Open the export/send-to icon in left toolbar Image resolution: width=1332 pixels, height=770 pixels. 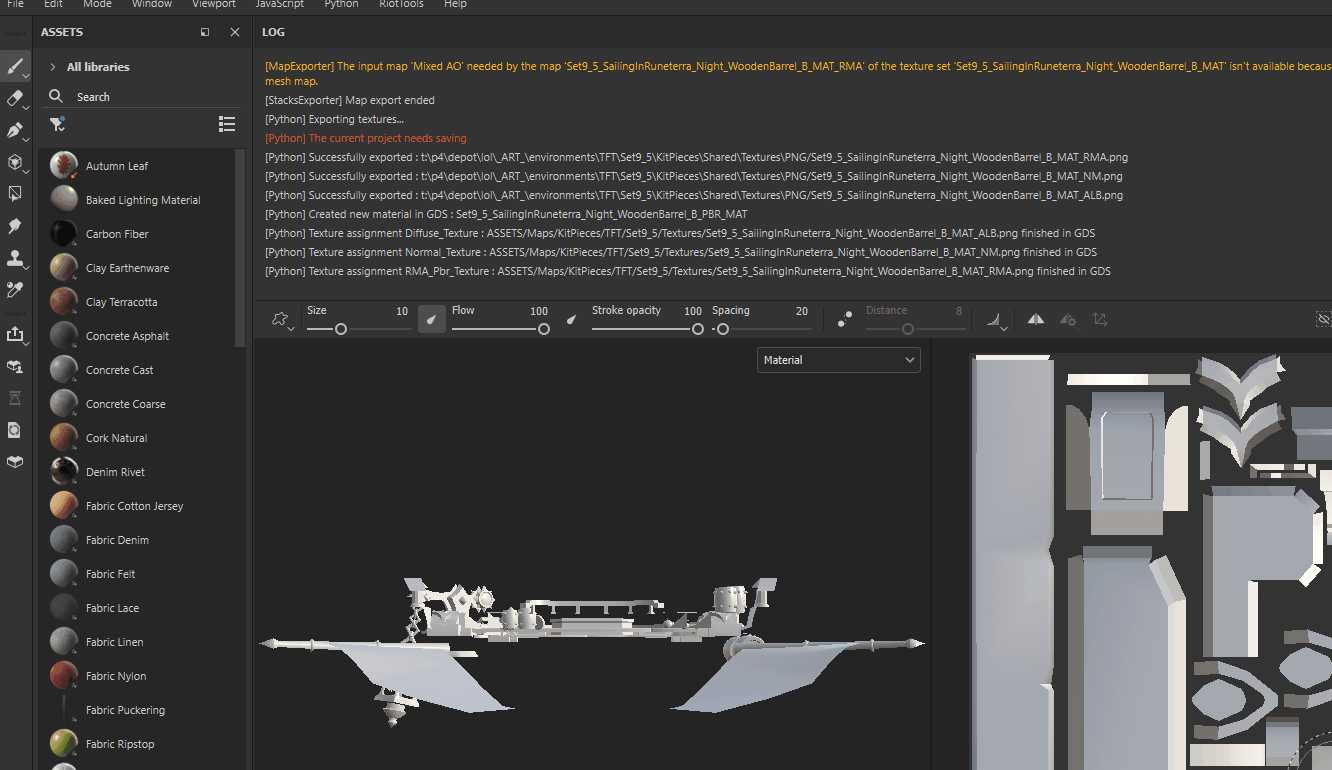(x=15, y=334)
